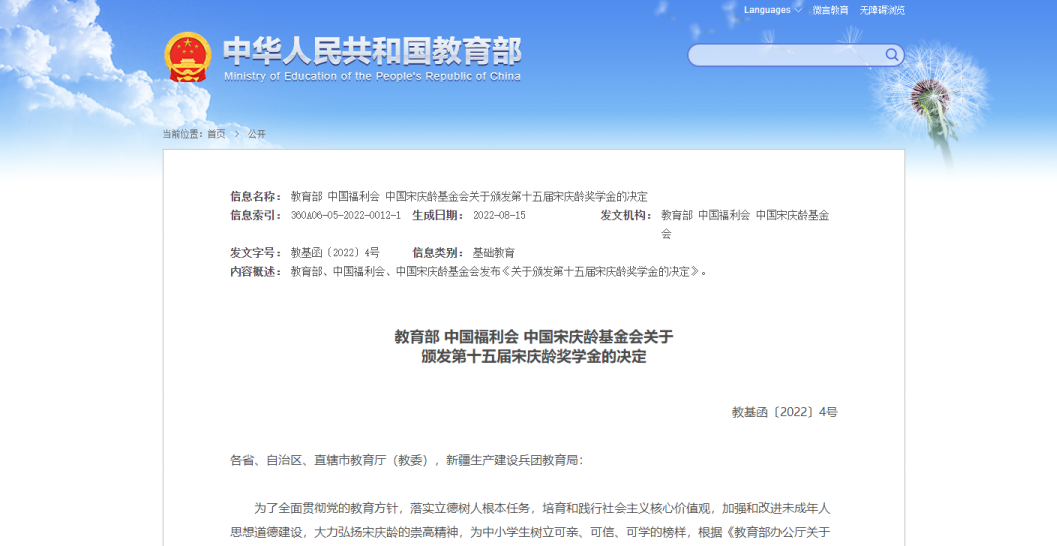Open the 无障碍浏览 link
This screenshot has height=546, width=1057.
coord(882,10)
